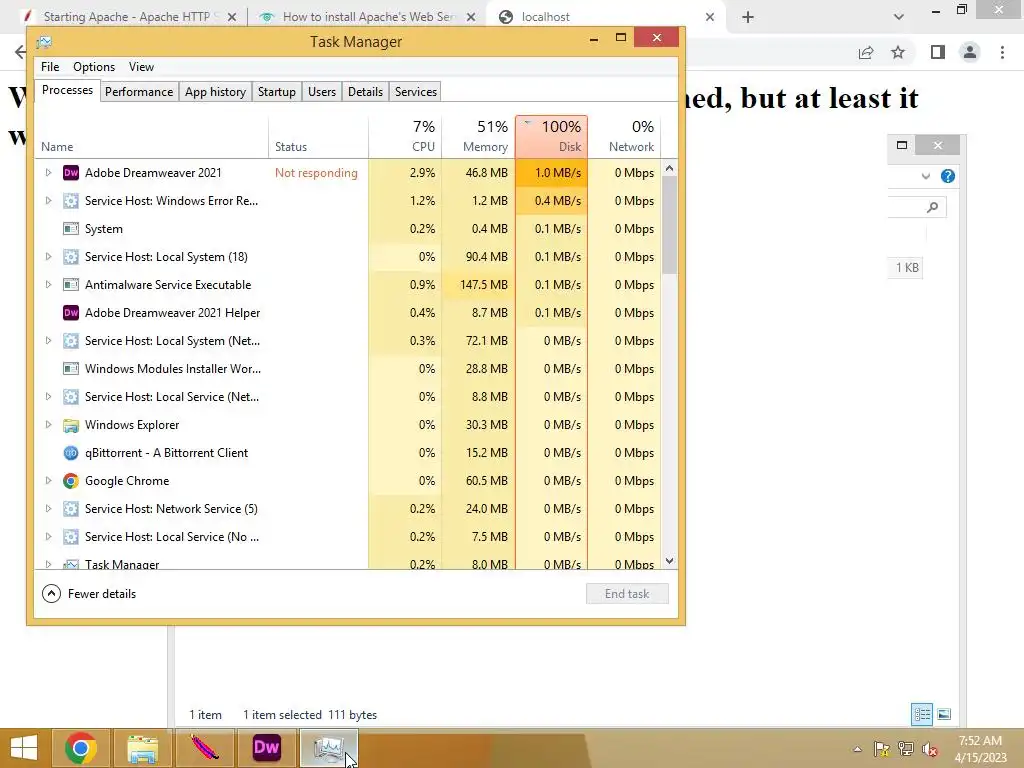Expand Antimalware Service Executable
The image size is (1024, 768).
coord(48,285)
